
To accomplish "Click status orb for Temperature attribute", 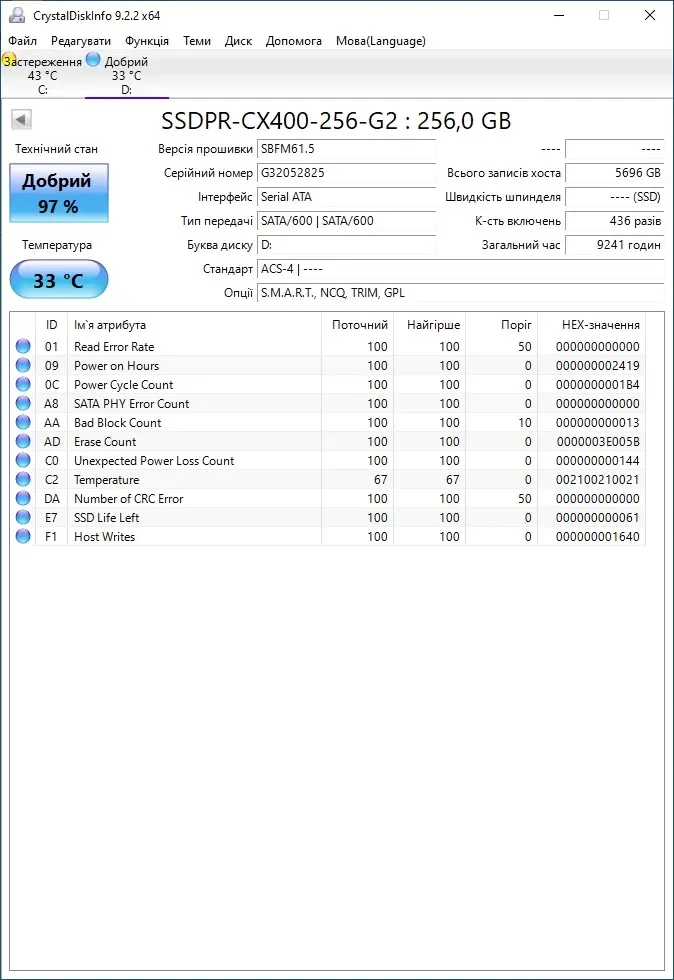I will click(x=23, y=479).
